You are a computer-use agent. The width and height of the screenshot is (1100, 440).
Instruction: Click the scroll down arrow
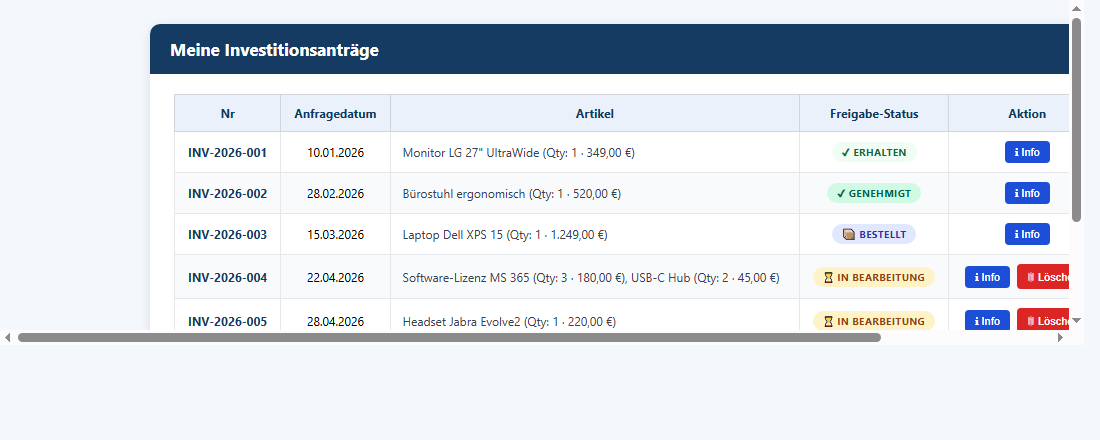(1076, 319)
